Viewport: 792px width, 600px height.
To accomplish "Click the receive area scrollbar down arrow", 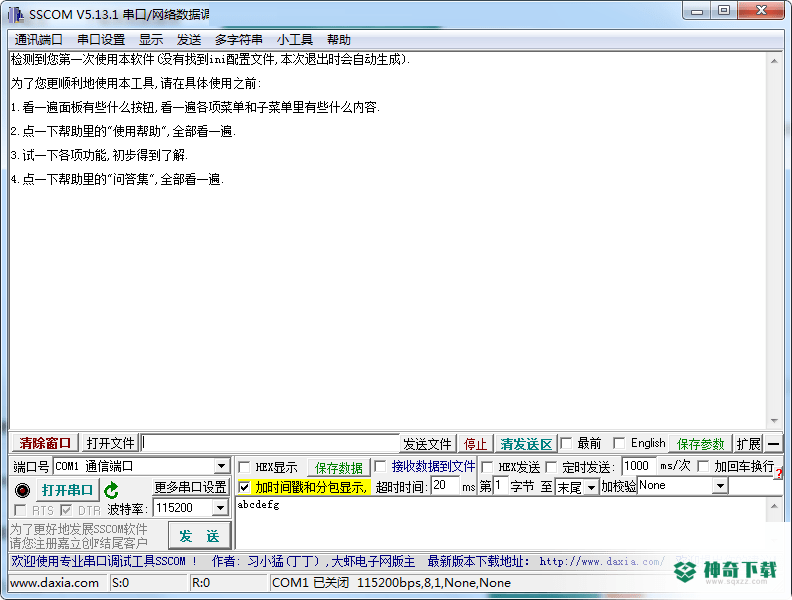I will coord(774,421).
